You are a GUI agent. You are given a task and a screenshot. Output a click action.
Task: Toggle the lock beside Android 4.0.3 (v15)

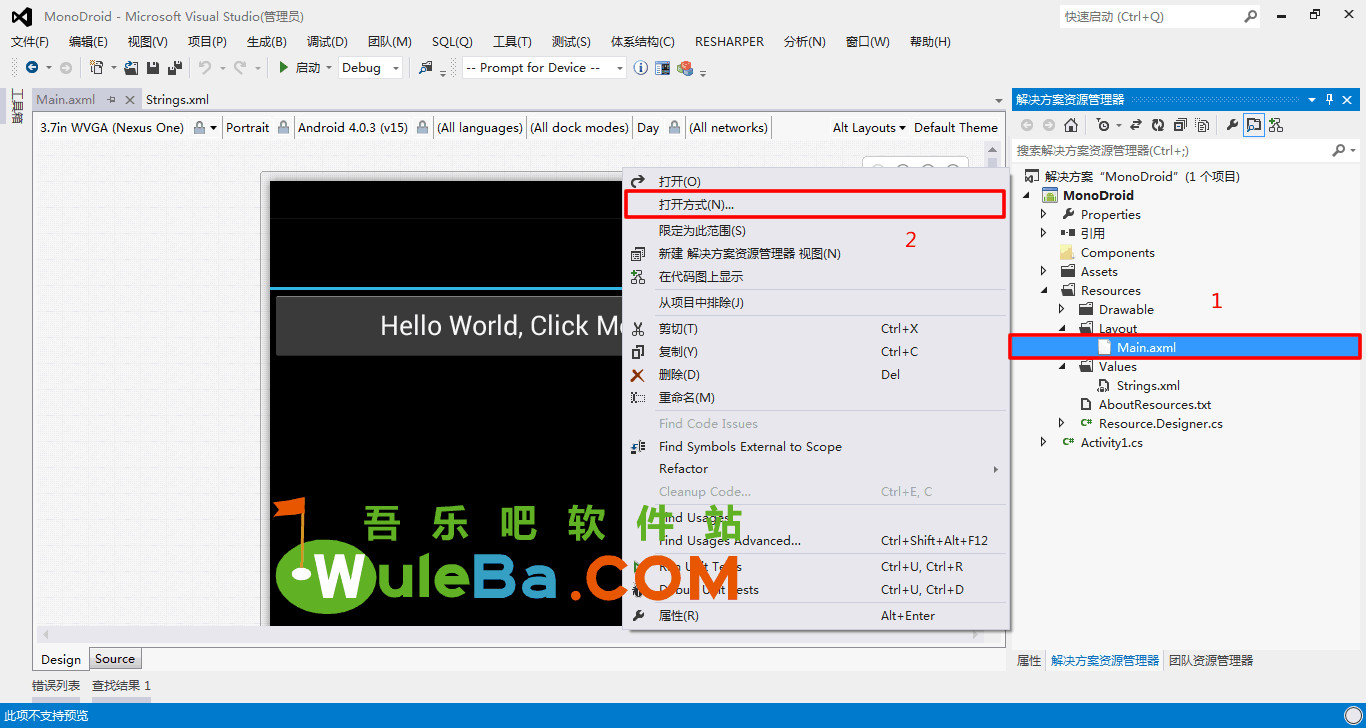click(423, 127)
